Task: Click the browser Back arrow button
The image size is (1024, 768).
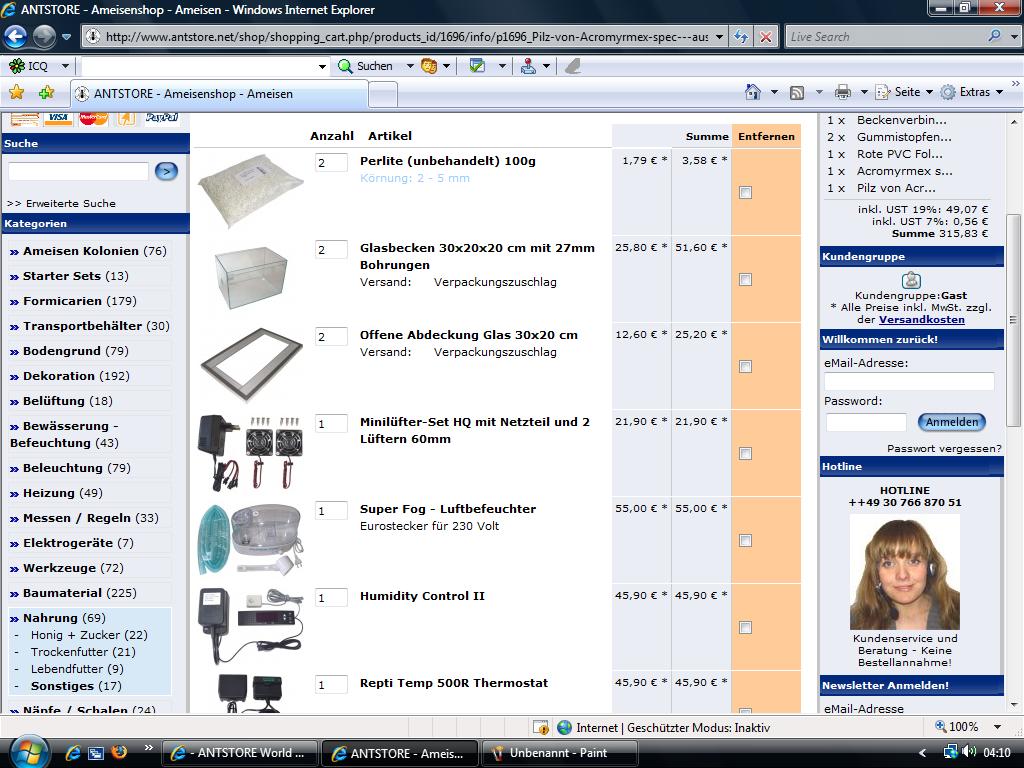Action: [x=15, y=37]
